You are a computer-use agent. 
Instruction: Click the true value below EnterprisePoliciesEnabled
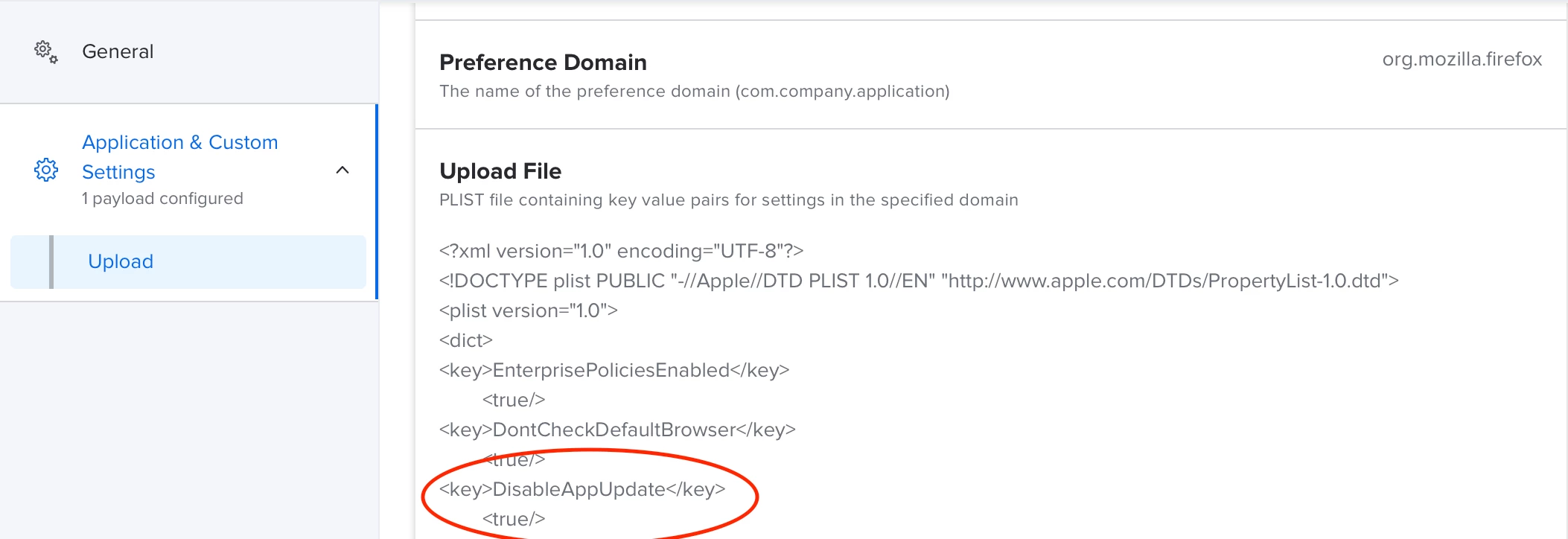point(514,400)
